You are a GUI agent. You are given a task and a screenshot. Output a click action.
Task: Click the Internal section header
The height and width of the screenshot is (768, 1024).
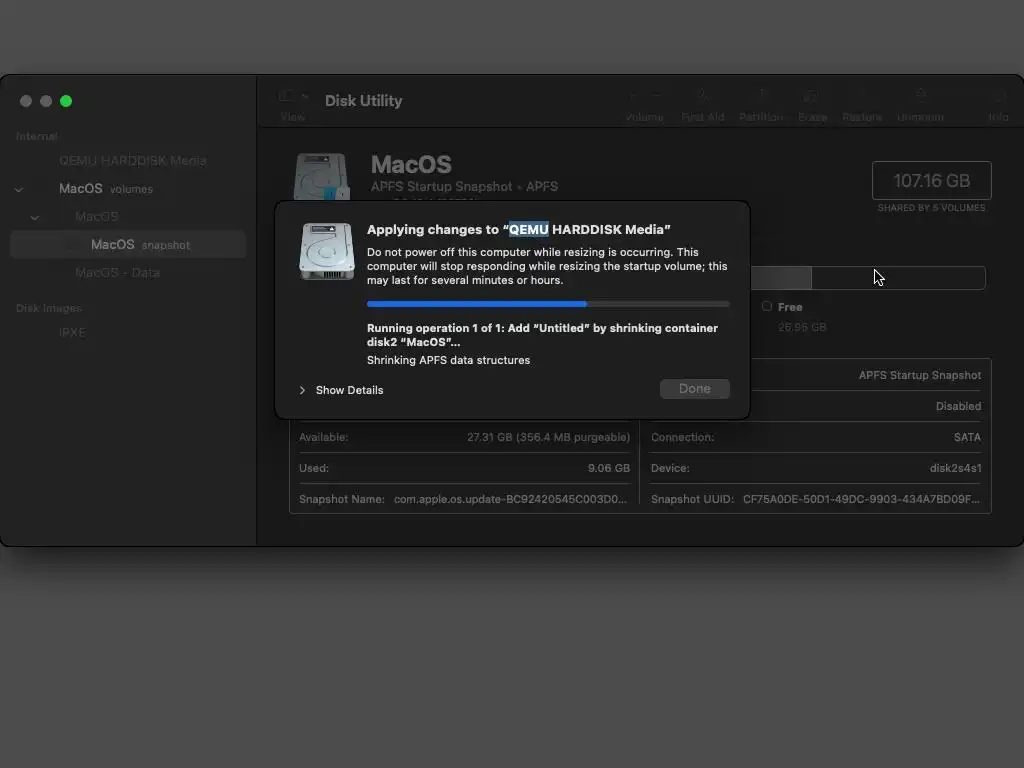(37, 136)
